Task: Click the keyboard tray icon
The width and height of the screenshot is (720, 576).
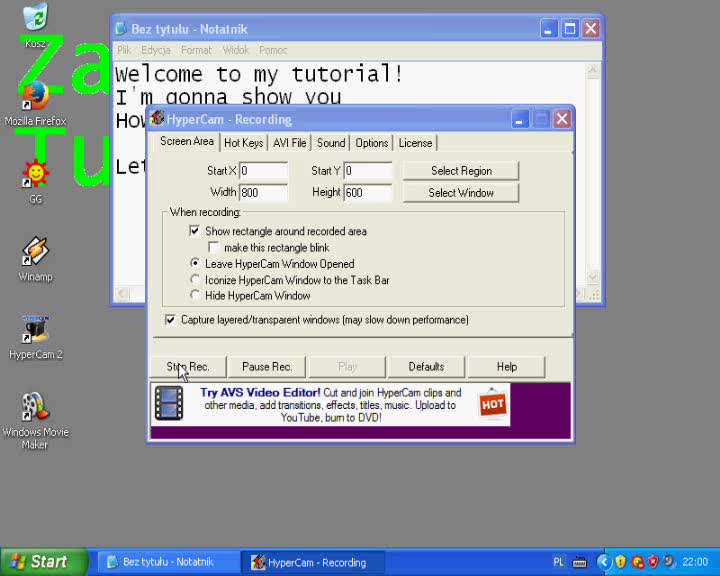Action: click(x=579, y=562)
